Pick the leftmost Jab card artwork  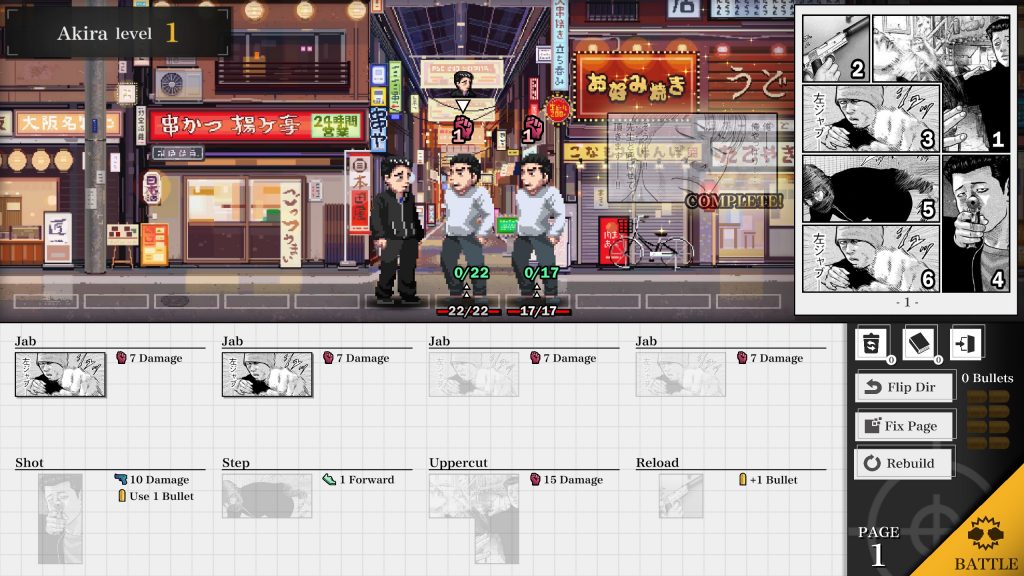60,375
